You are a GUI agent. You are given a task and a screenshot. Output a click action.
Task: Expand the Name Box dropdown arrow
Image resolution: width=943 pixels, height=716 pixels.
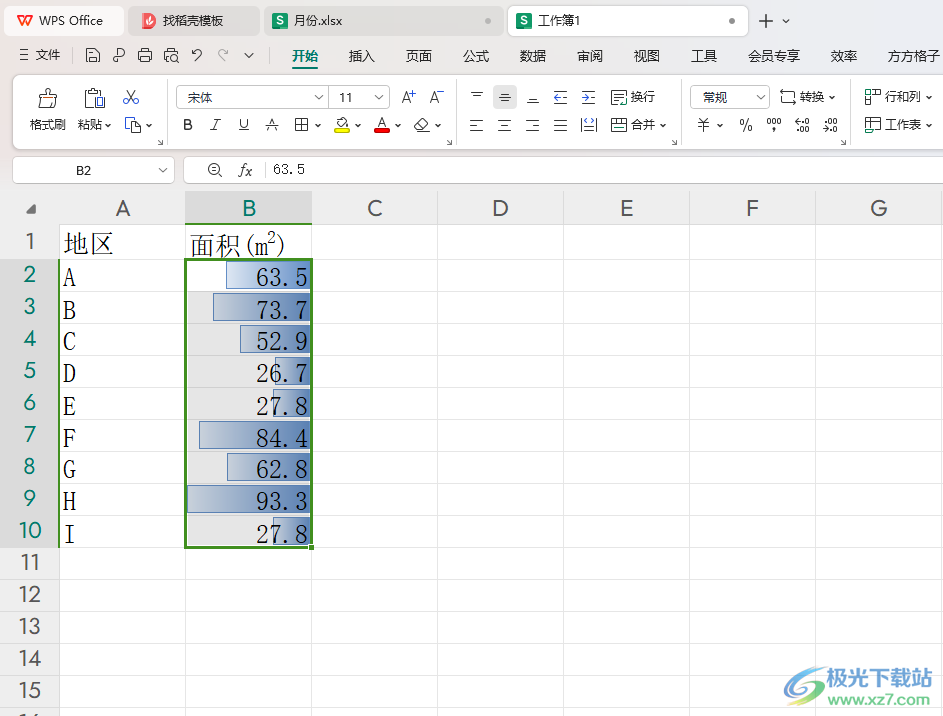(162, 170)
